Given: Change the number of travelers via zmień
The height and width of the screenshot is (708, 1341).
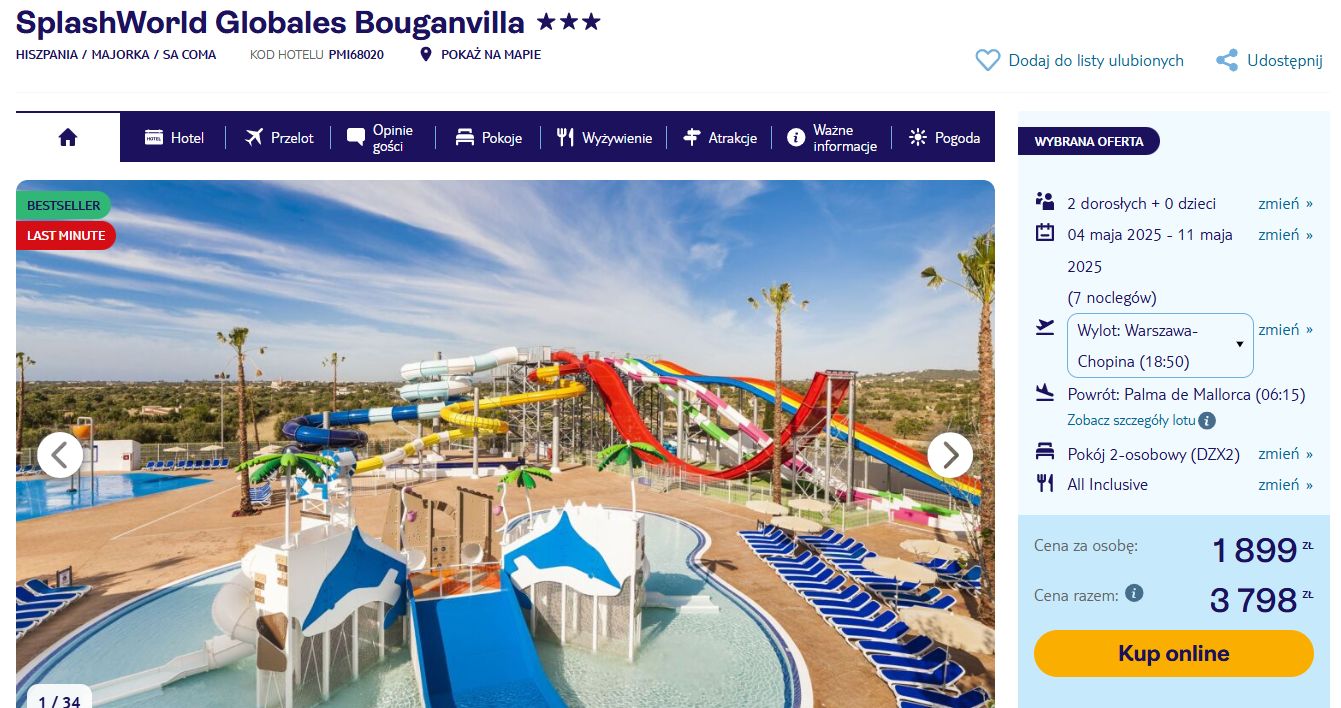Looking at the screenshot, I should tap(1285, 204).
